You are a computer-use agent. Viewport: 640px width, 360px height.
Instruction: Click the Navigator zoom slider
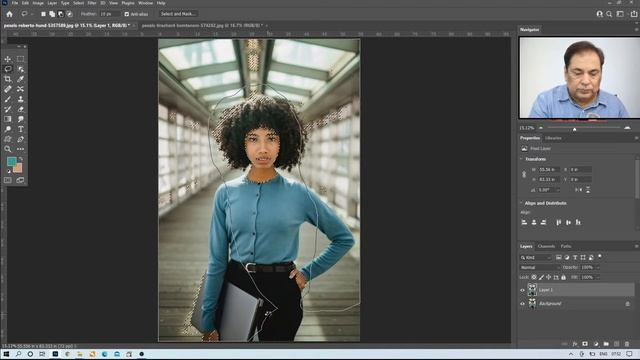tap(575, 128)
